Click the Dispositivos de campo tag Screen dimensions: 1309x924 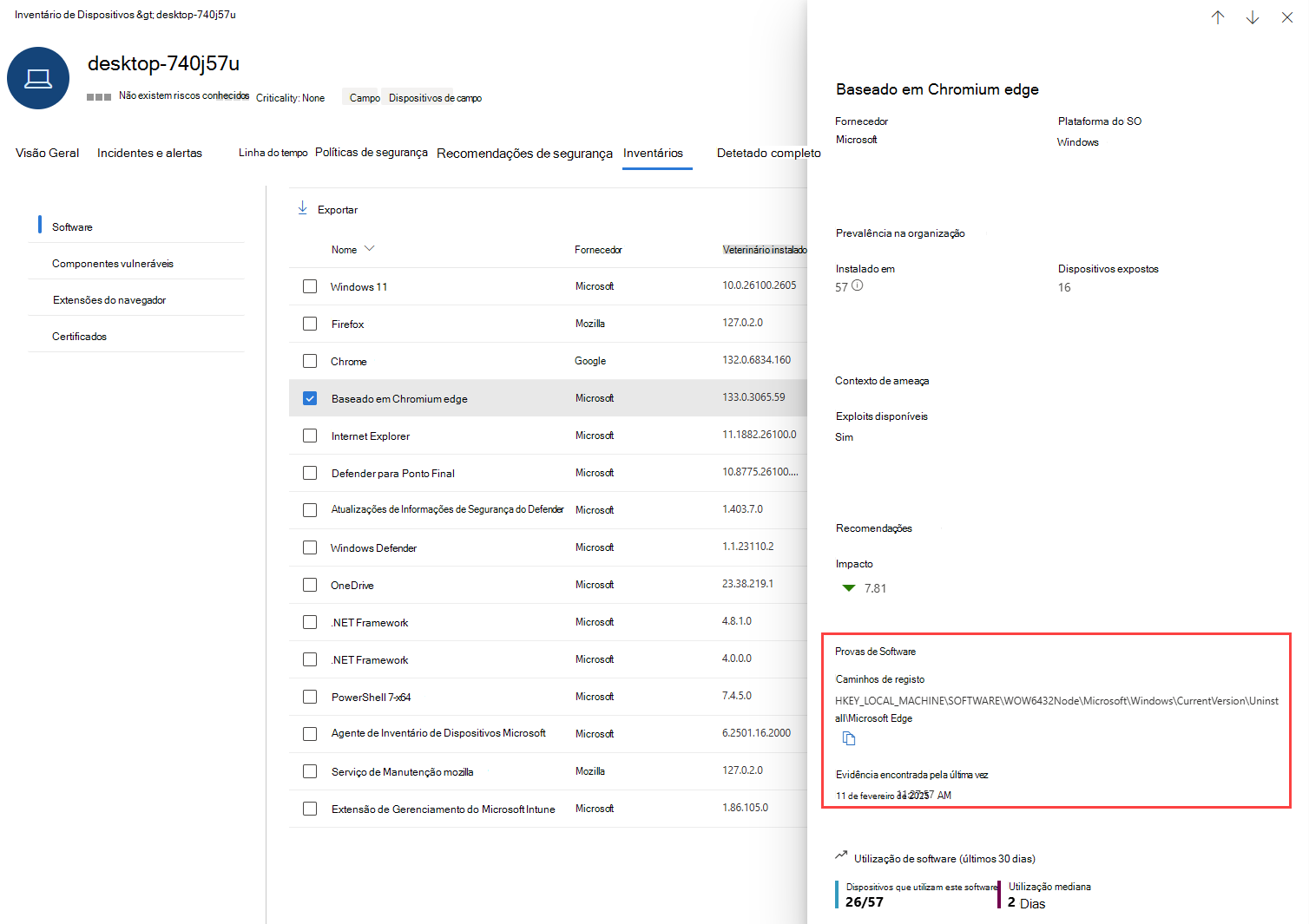436,98
